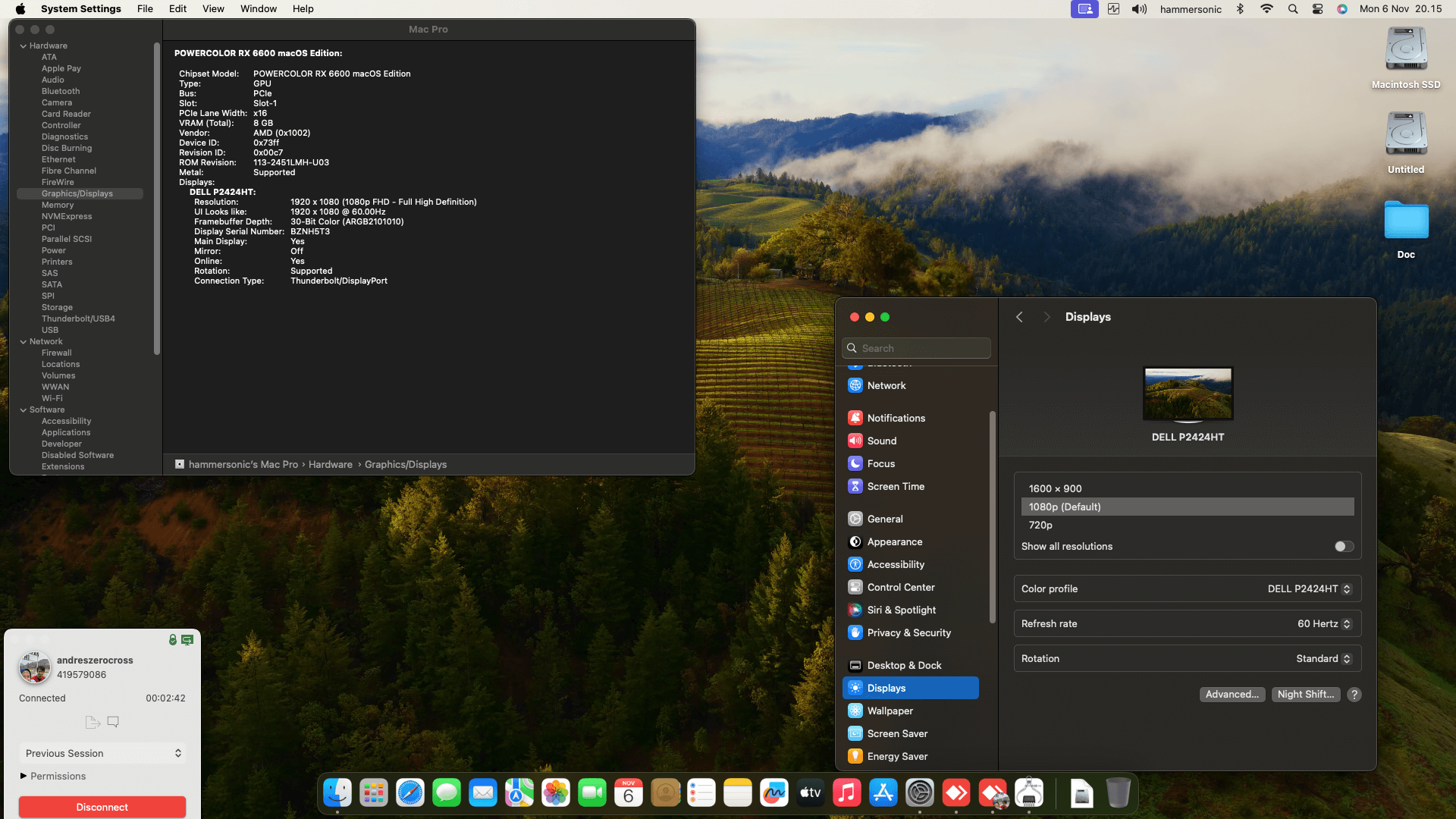Open Spotlight search from the menu bar
The image size is (1456, 819).
click(x=1293, y=9)
